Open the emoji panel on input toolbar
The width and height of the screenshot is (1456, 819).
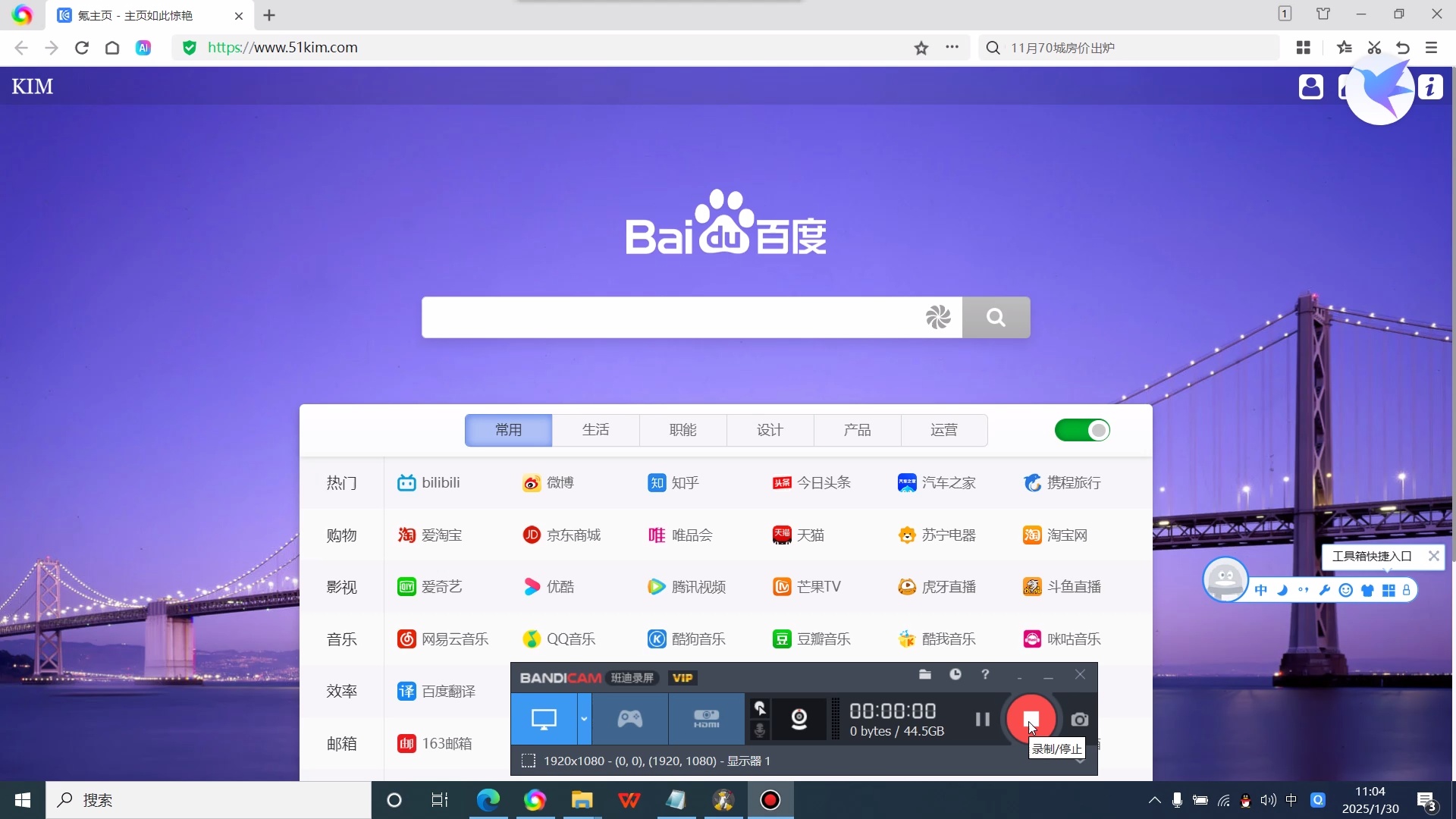1345,591
